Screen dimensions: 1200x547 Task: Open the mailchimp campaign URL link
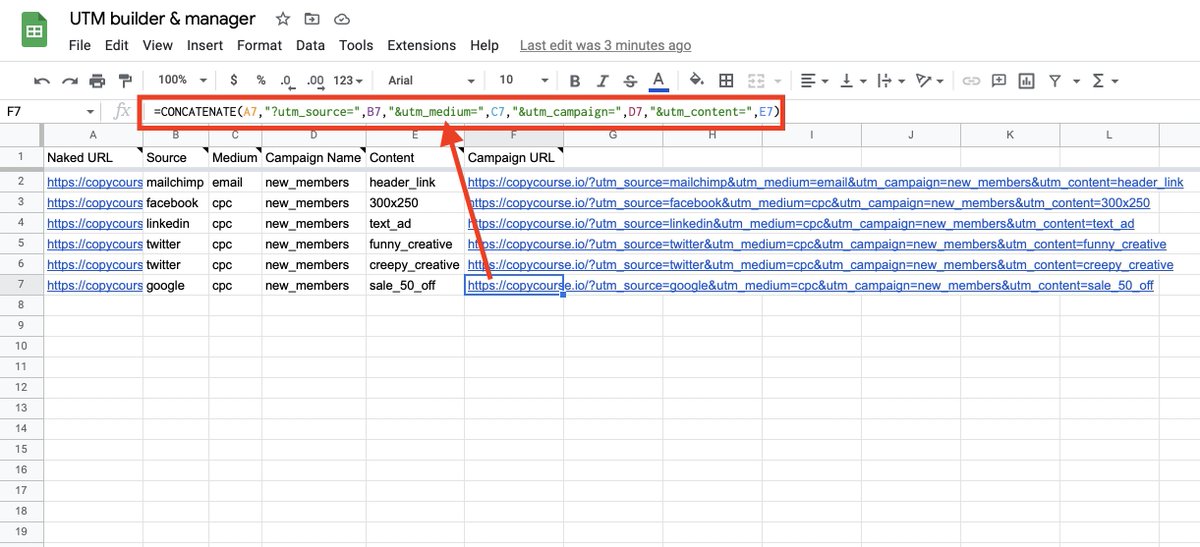pyautogui.click(x=825, y=182)
